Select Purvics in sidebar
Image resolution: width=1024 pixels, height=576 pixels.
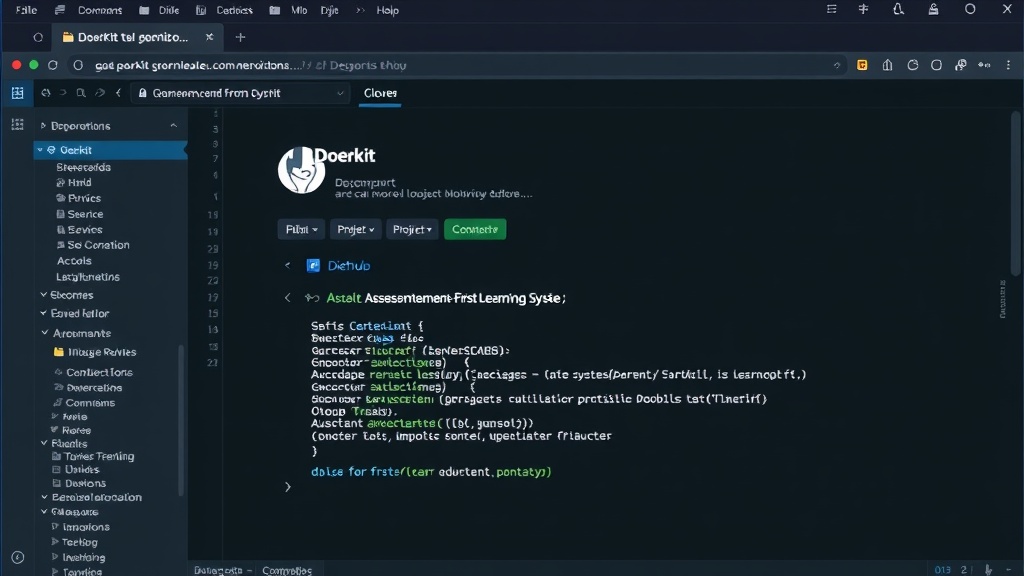[78, 198]
